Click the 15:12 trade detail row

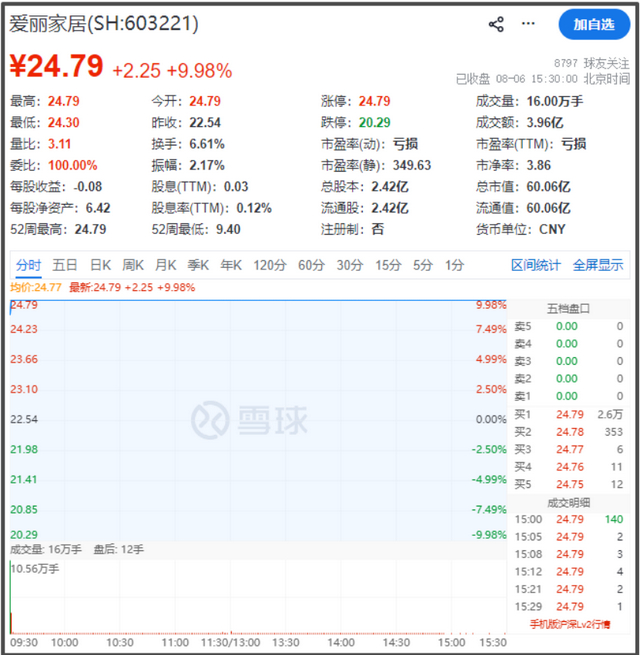tap(569, 572)
